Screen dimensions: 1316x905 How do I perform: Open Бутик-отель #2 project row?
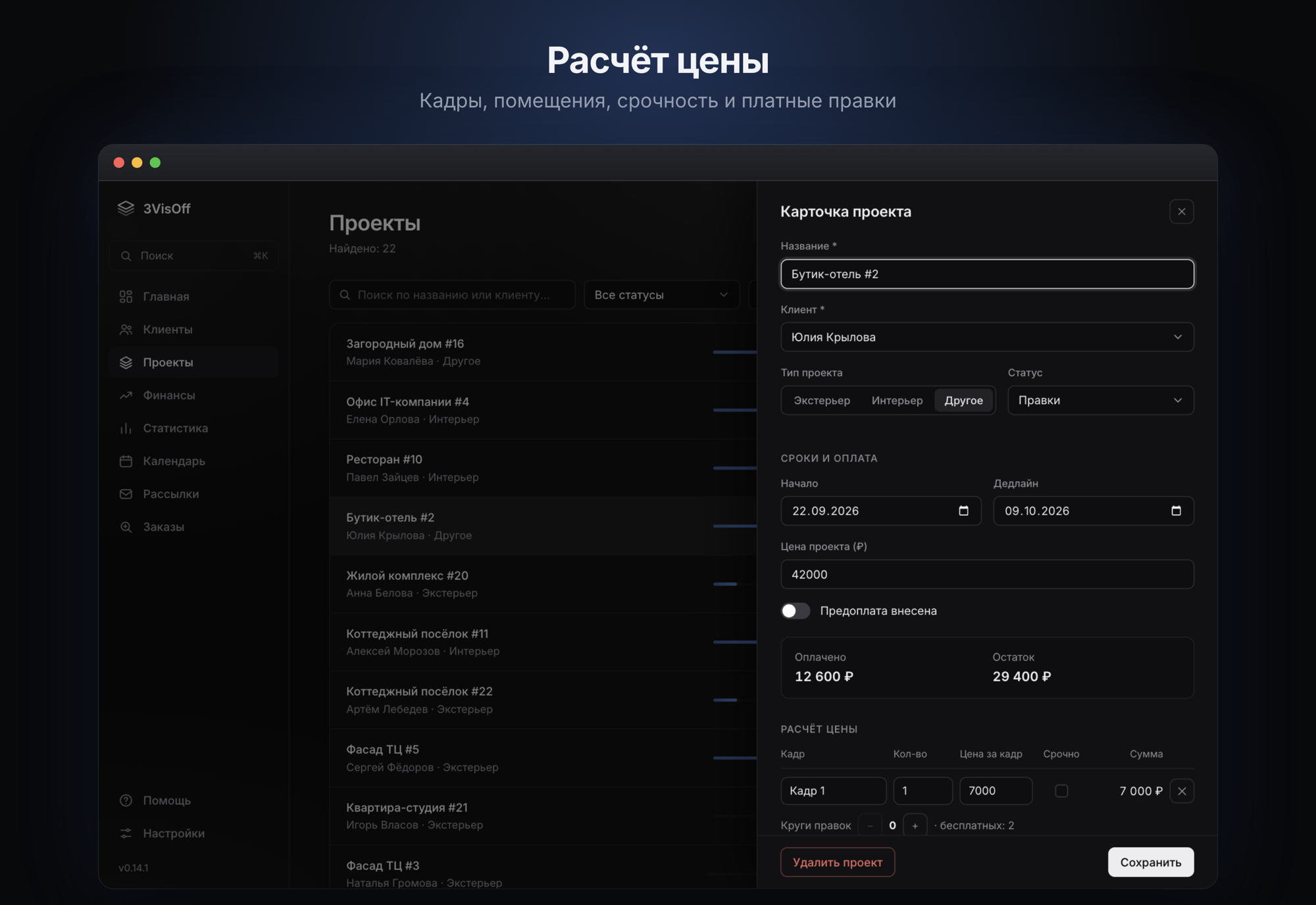pyautogui.click(x=543, y=526)
